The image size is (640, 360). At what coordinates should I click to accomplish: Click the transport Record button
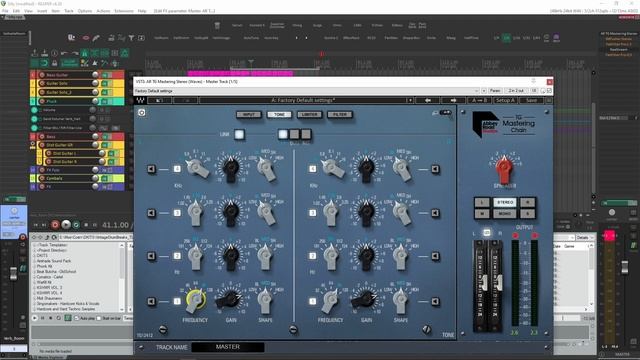(55, 225)
